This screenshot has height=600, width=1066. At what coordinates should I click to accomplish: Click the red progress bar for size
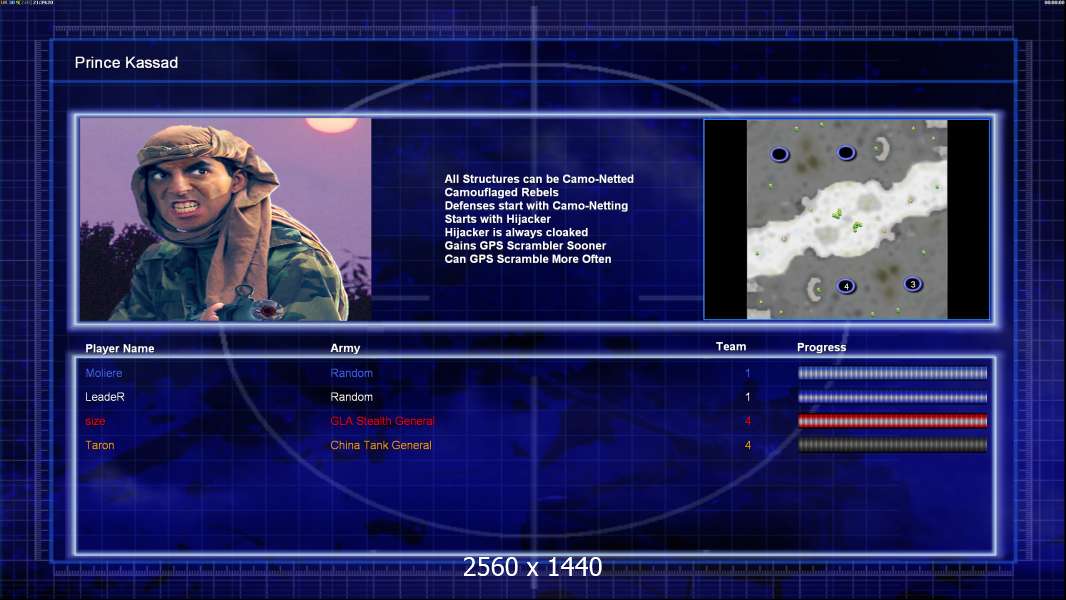tap(893, 421)
